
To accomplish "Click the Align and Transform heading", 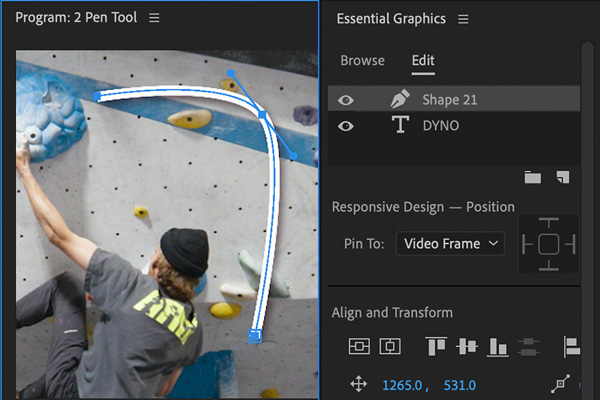I will (x=392, y=313).
